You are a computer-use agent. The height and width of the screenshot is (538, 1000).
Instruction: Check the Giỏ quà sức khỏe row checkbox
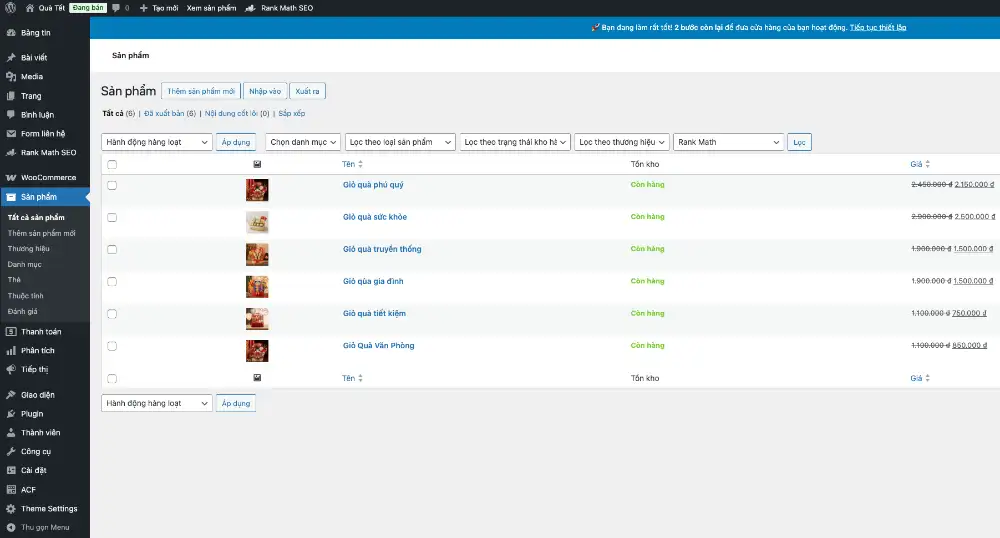coord(112,217)
